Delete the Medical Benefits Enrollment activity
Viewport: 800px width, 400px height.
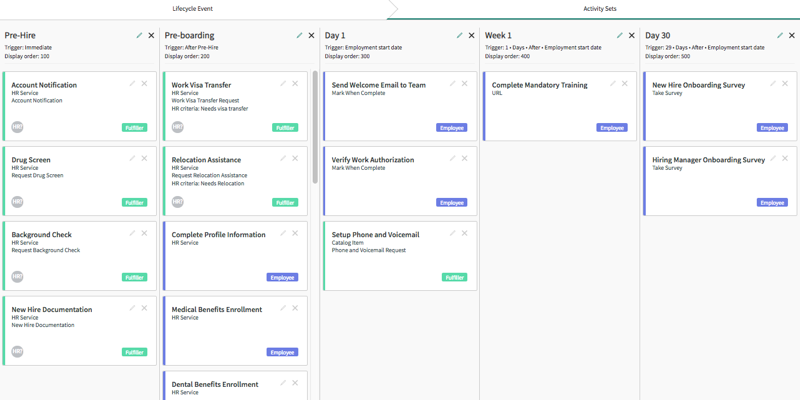coord(295,308)
